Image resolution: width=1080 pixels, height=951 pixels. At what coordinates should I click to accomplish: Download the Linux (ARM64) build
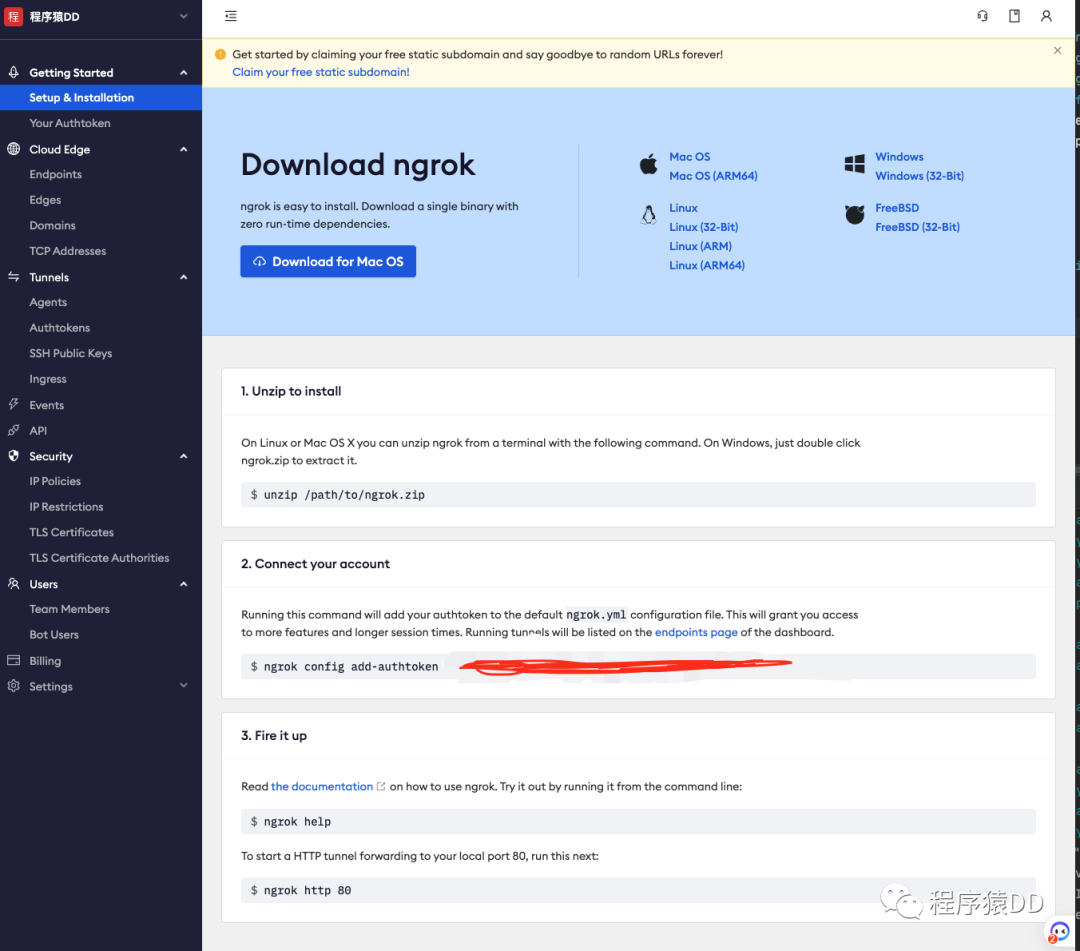coord(707,266)
